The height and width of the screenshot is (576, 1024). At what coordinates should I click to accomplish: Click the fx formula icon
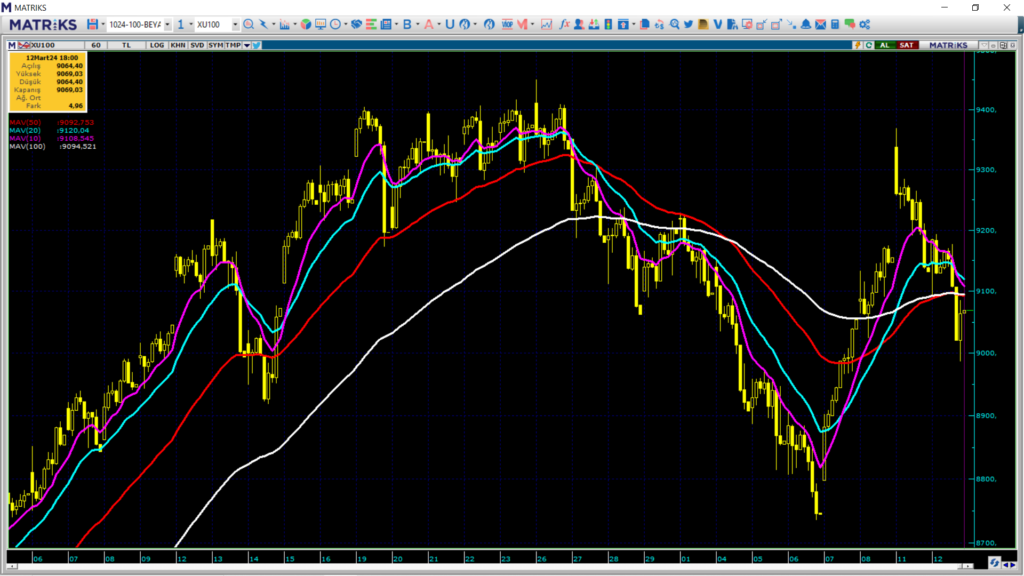click(564, 24)
